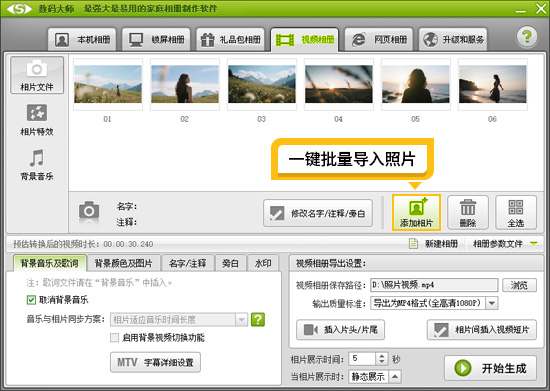Enable the 启用背景视频切换功能 checkbox
The width and height of the screenshot is (550, 391).
[114, 337]
